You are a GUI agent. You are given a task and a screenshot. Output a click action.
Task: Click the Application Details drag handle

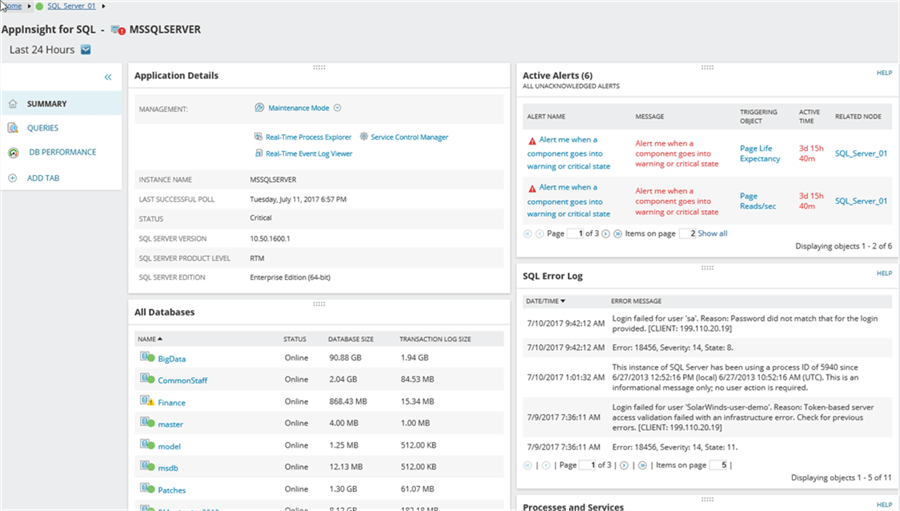tap(319, 67)
